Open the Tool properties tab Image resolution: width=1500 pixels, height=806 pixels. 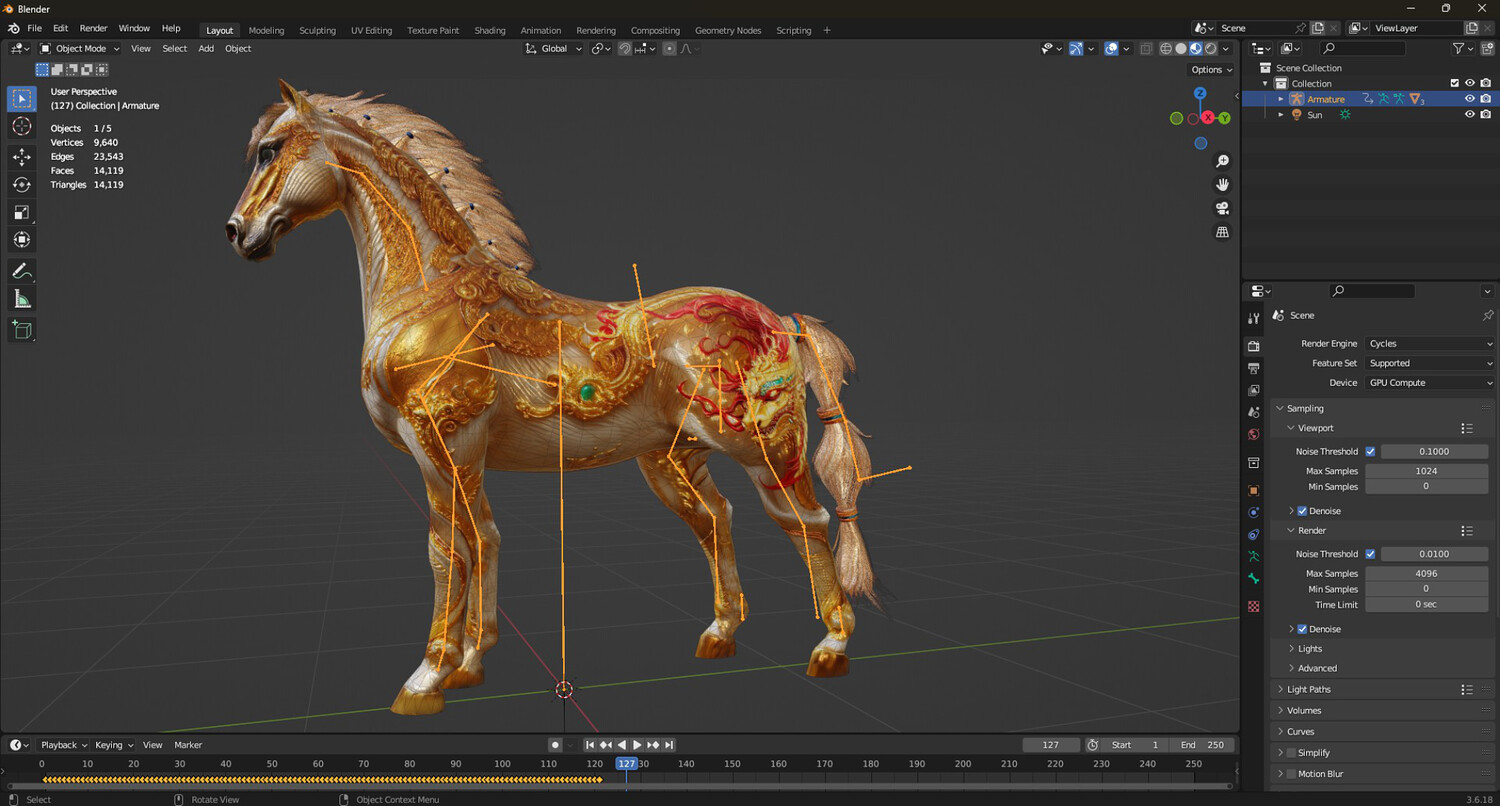(x=1254, y=318)
